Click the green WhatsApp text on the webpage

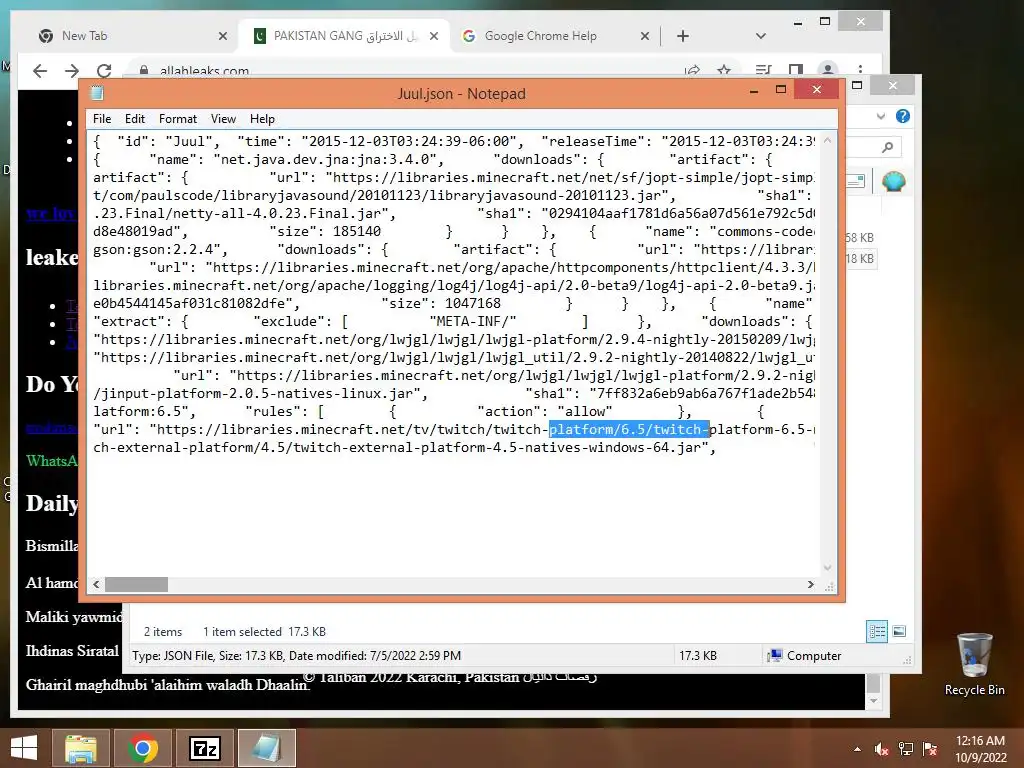click(x=52, y=461)
